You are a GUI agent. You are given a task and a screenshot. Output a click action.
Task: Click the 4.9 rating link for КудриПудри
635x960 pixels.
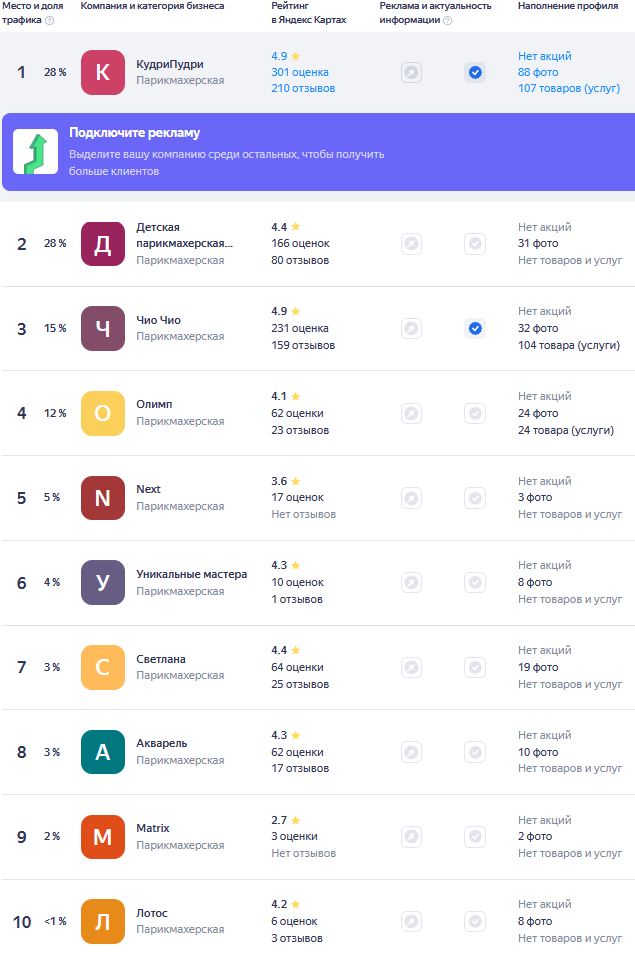click(285, 56)
